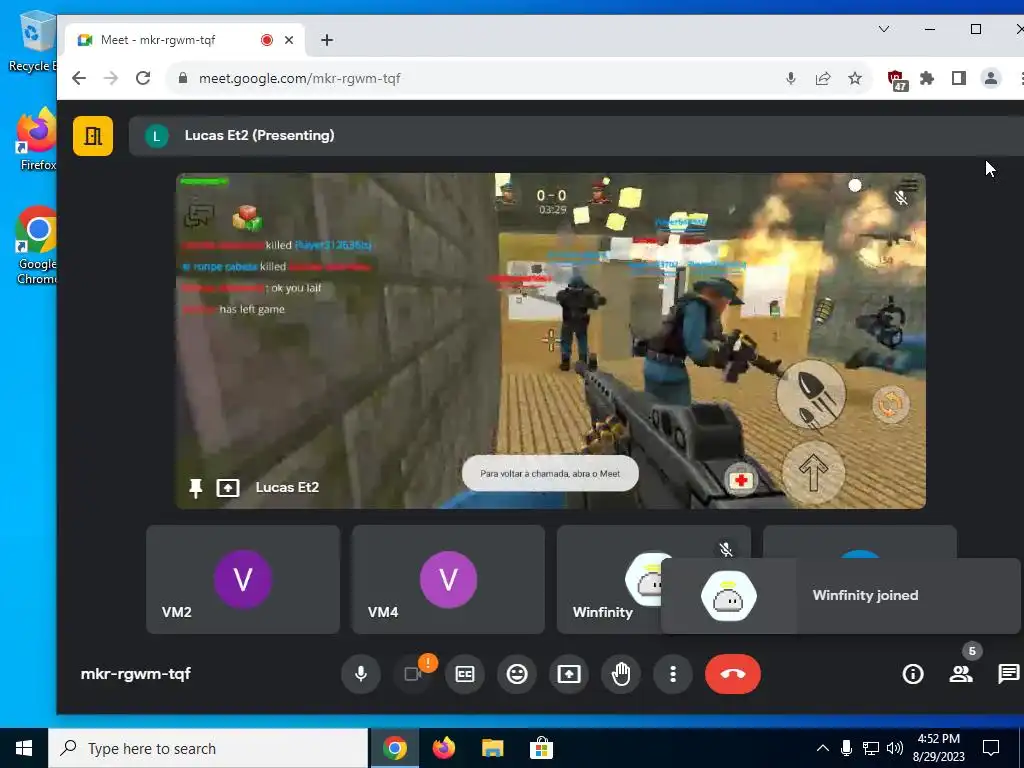1024x768 pixels.
Task: Raise hand using the hand icon
Action: pyautogui.click(x=621, y=674)
